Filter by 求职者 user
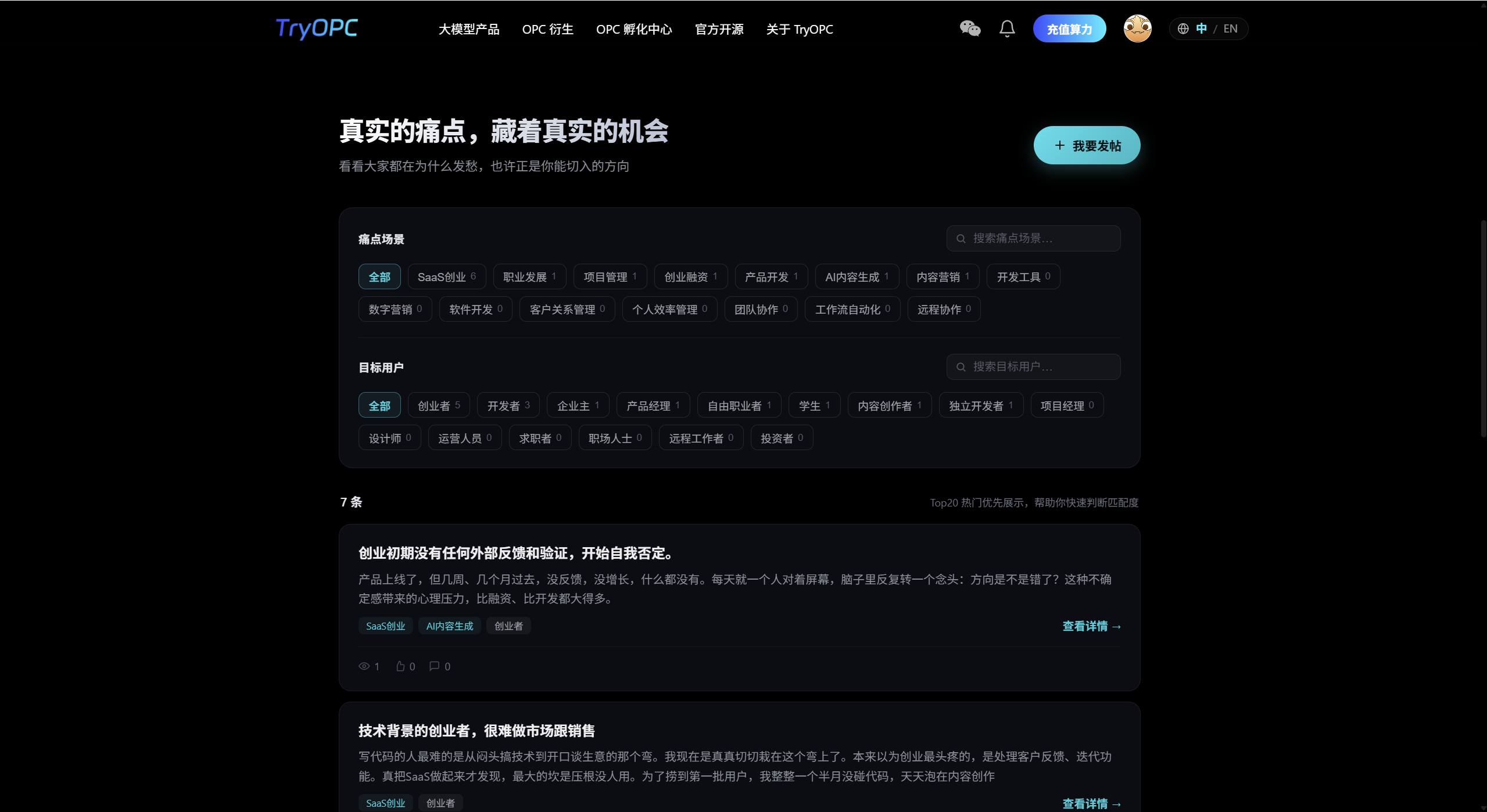1487x812 pixels. (540, 438)
